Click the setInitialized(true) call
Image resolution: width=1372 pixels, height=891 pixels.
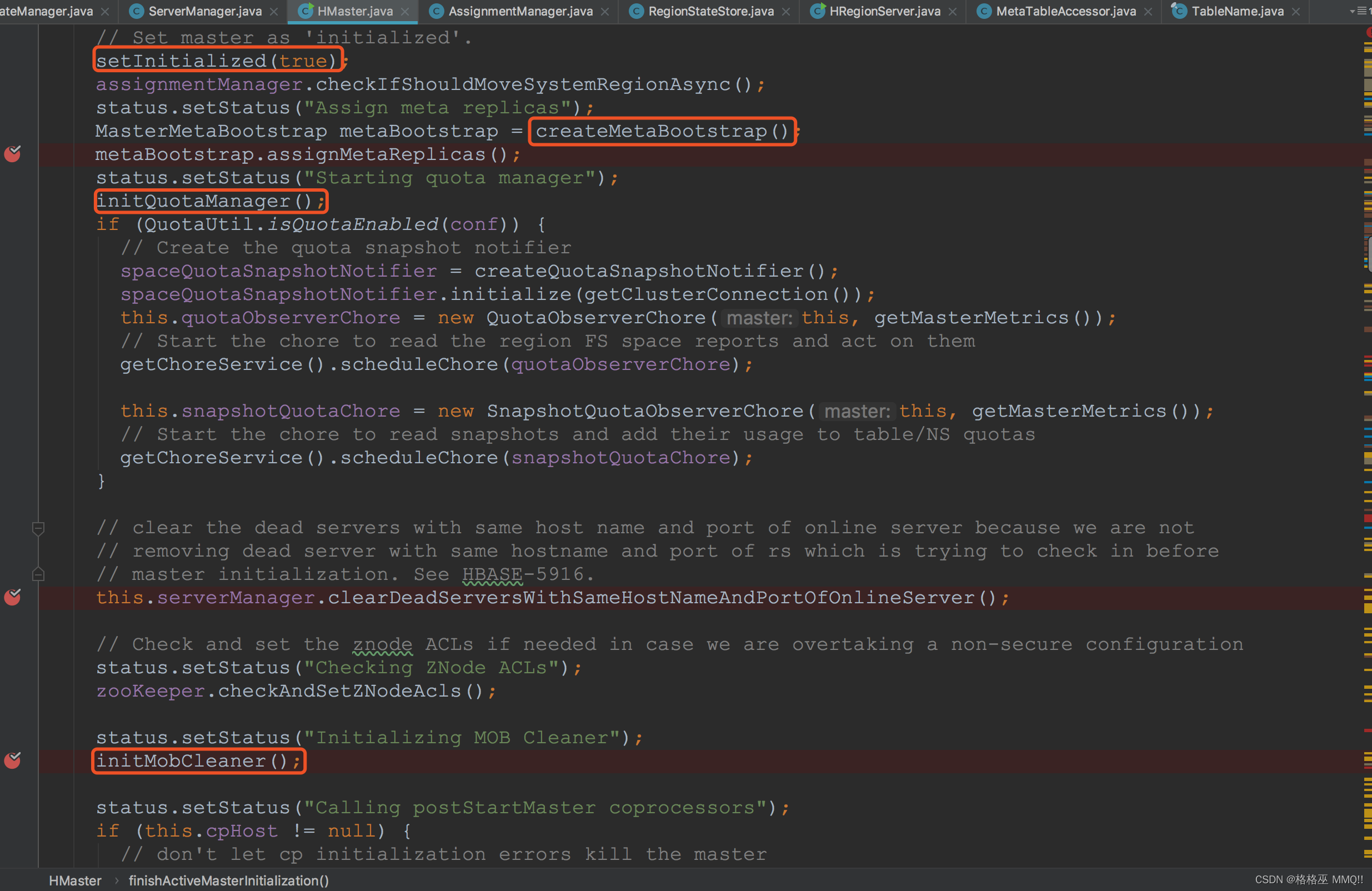click(216, 61)
